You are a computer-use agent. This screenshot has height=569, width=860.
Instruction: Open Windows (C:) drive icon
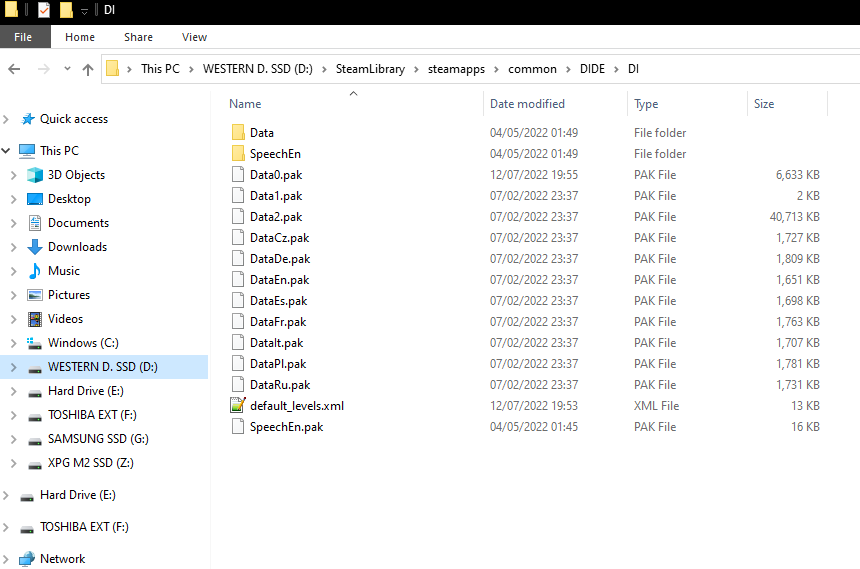pyautogui.click(x=35, y=343)
